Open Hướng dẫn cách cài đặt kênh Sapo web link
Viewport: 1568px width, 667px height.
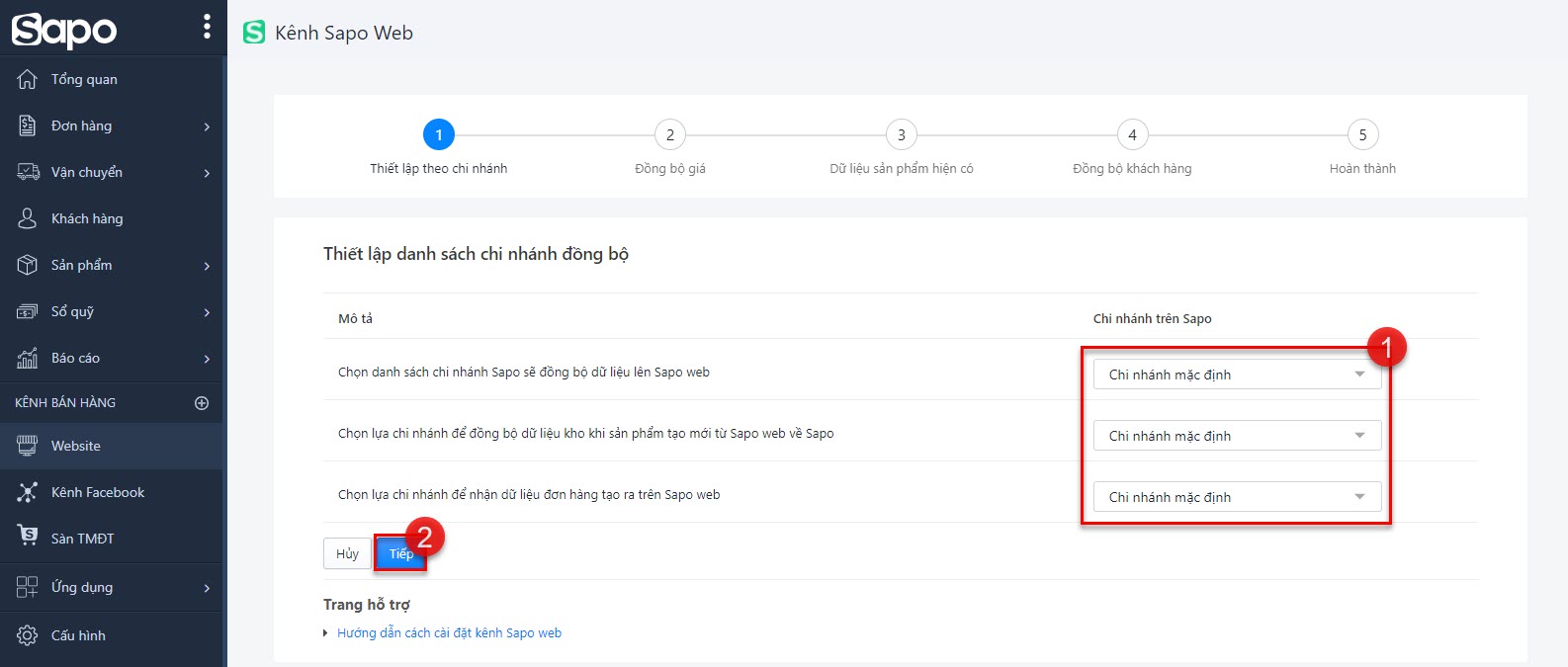tap(449, 632)
